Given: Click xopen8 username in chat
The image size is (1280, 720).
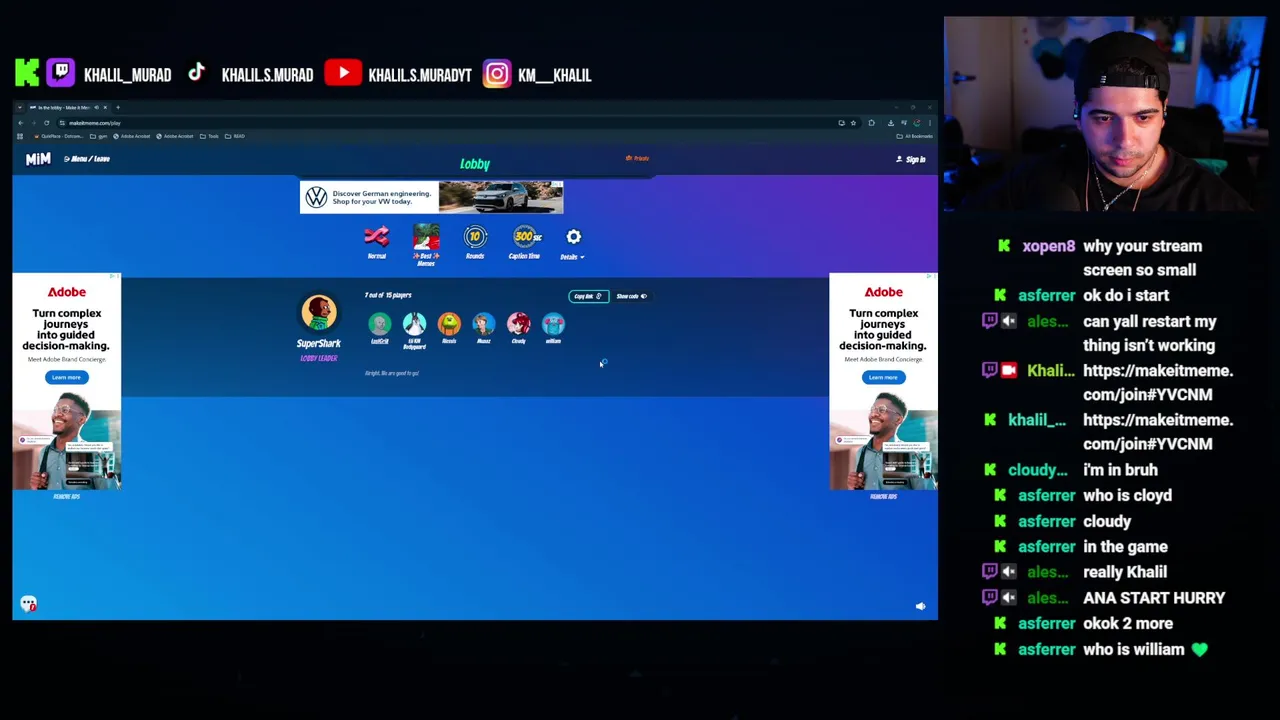Looking at the screenshot, I should 1048,246.
